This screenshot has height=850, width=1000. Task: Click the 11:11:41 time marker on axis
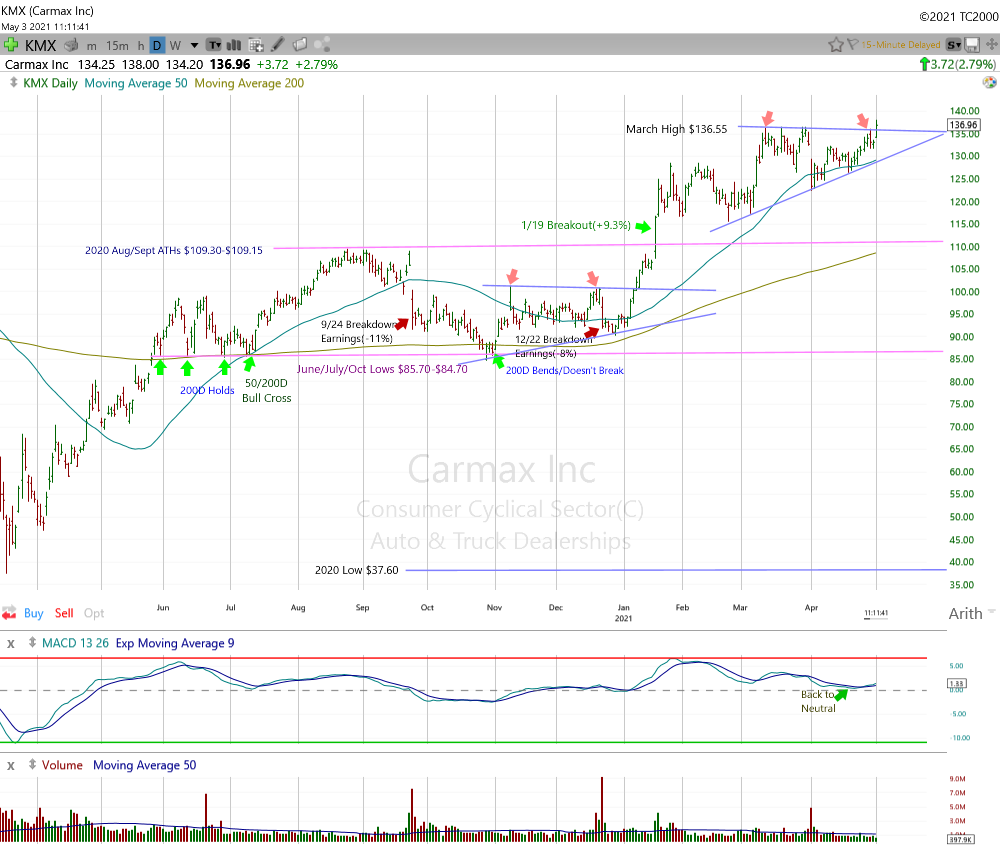876,613
